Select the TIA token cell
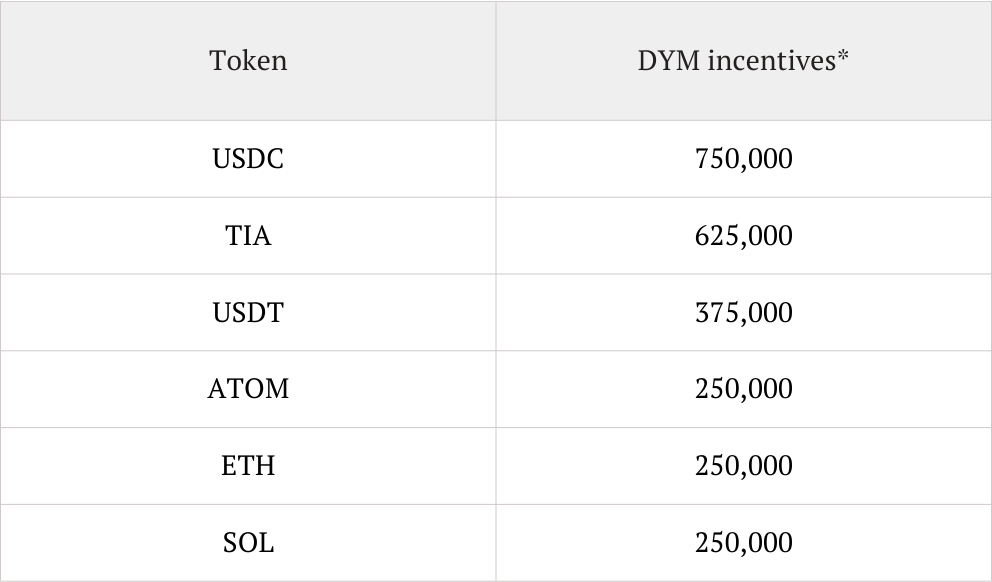The image size is (992, 582). click(248, 236)
